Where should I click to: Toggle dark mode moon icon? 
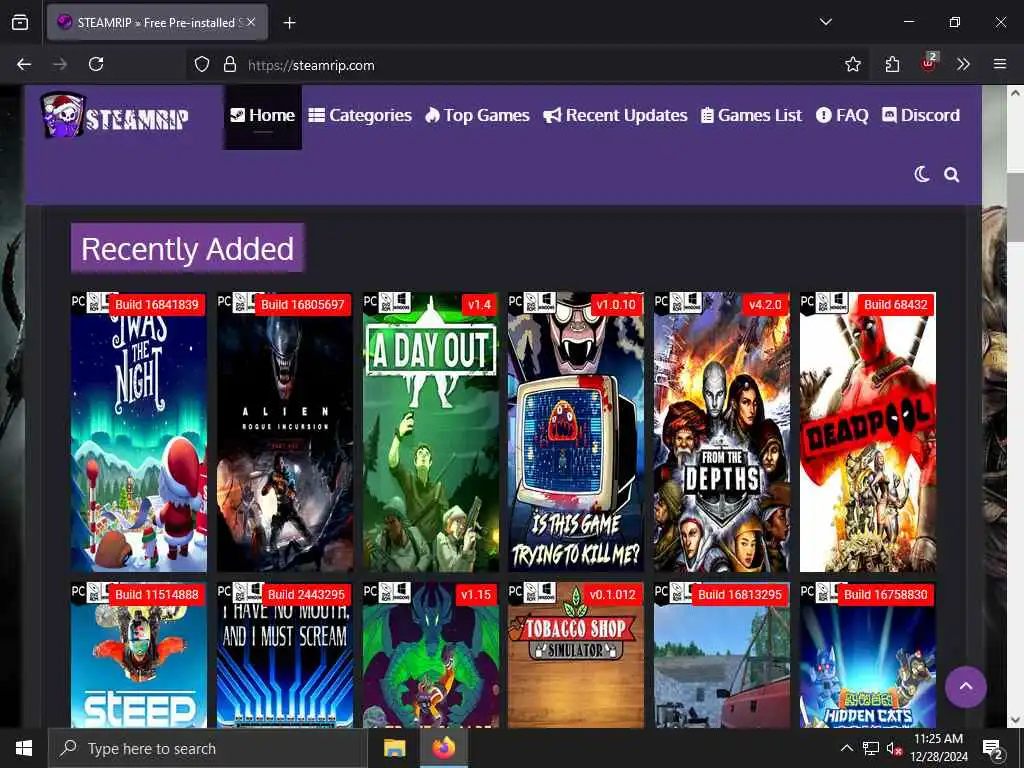pyautogui.click(x=921, y=174)
